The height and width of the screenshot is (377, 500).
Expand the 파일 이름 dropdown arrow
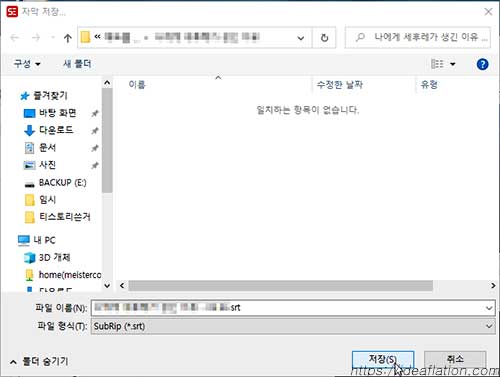pyautogui.click(x=489, y=308)
